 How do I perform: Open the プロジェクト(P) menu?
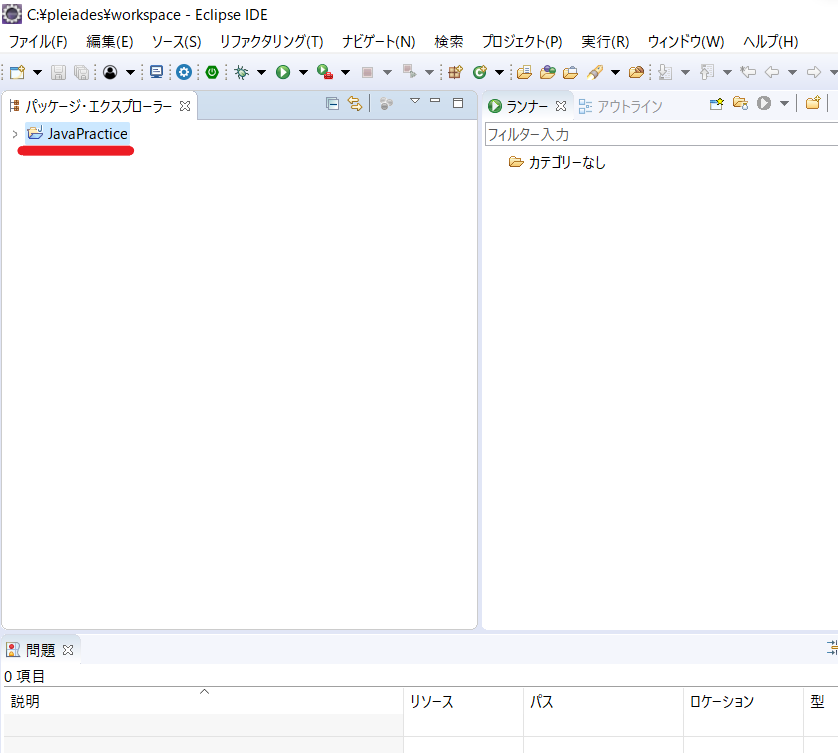(x=522, y=42)
